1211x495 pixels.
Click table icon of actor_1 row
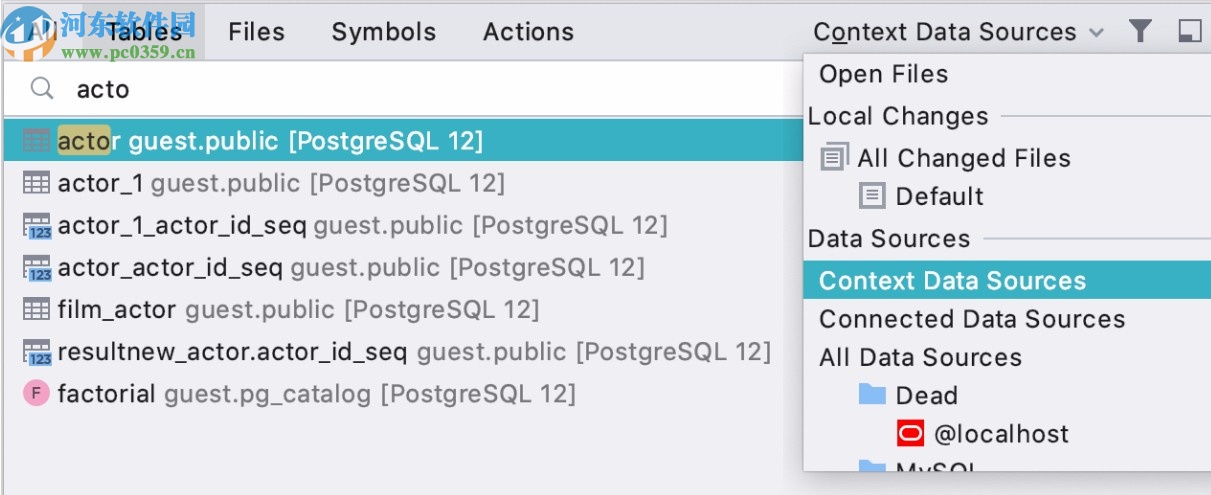pos(36,183)
